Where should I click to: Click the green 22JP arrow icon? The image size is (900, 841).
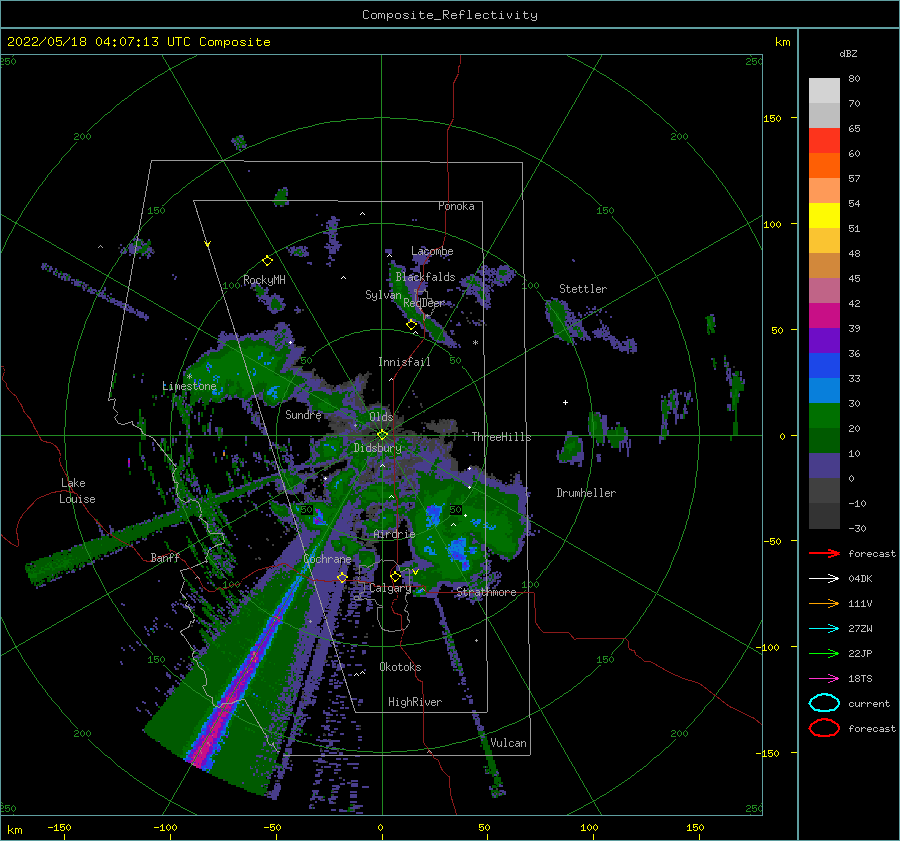click(x=824, y=653)
